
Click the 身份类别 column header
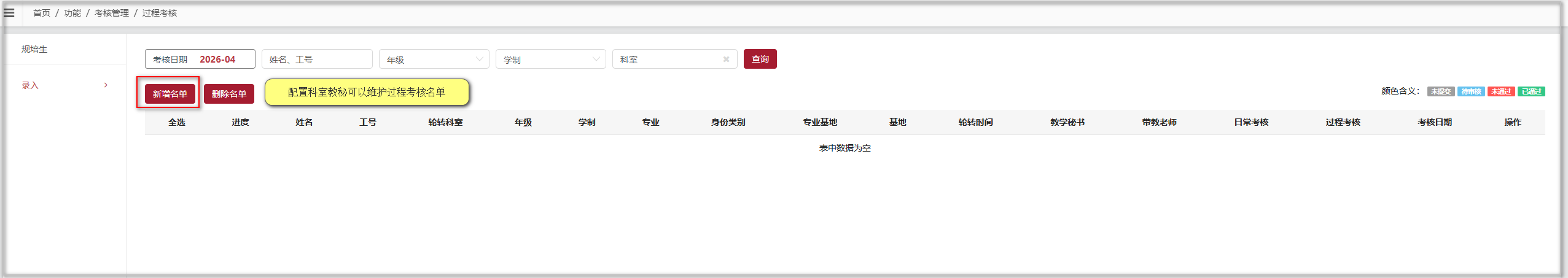pyautogui.click(x=728, y=122)
